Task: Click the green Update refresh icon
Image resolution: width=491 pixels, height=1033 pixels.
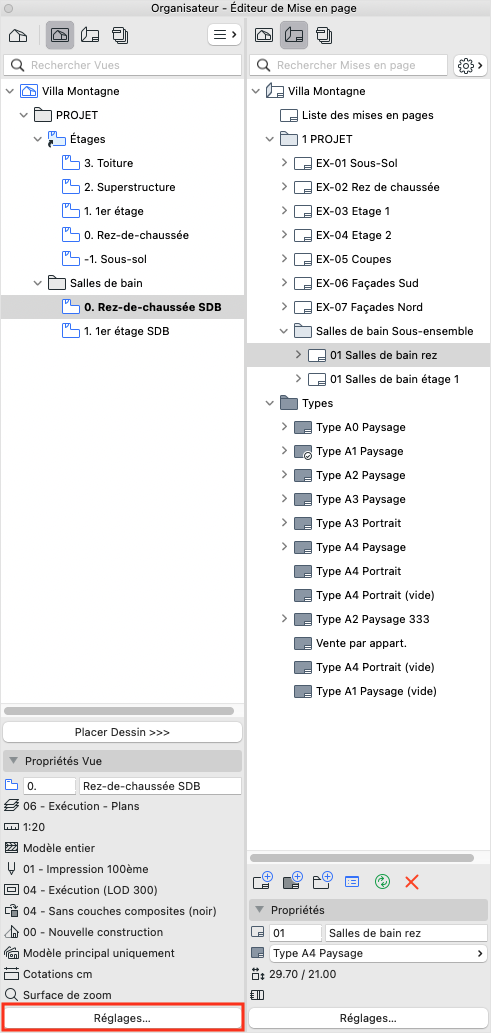Action: pyautogui.click(x=382, y=881)
